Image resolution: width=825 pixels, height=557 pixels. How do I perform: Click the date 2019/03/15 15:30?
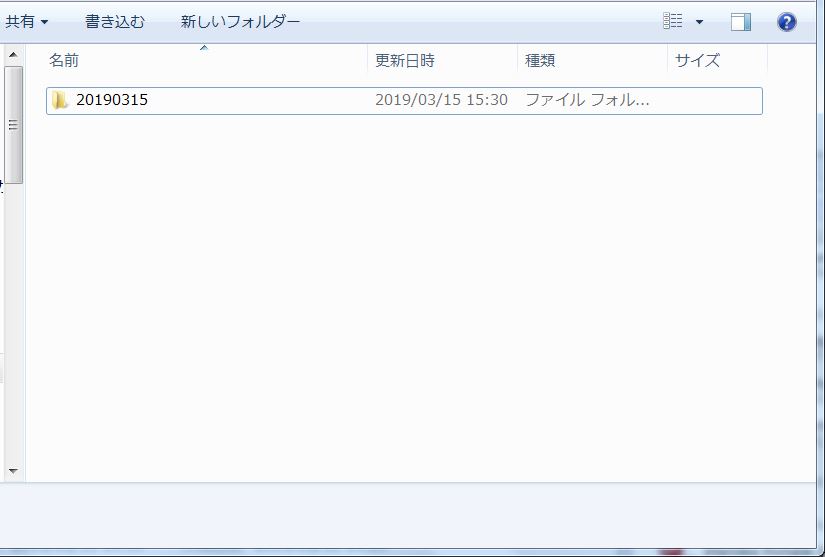point(441,100)
